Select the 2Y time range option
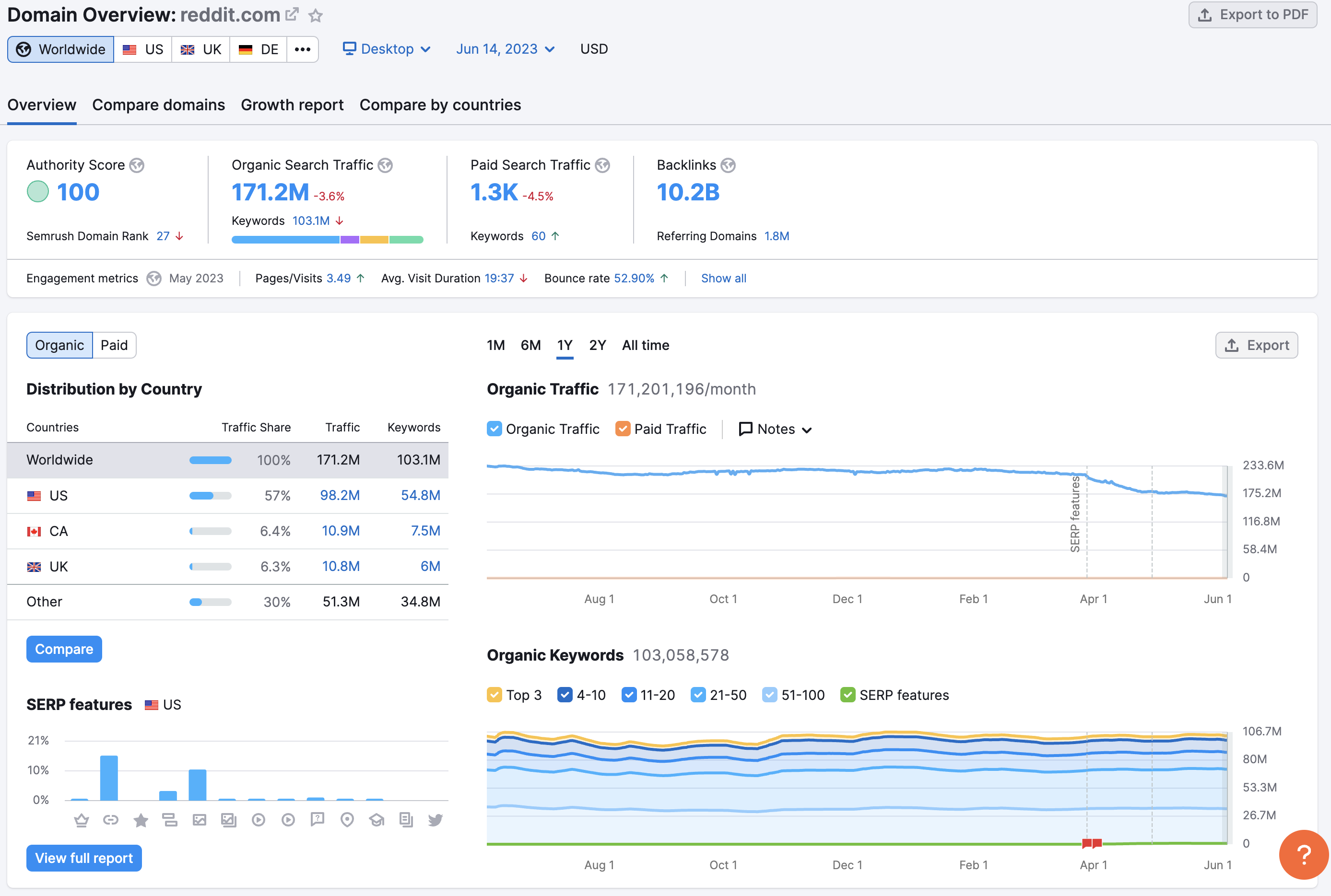This screenshot has height=896, width=1331. click(x=598, y=345)
